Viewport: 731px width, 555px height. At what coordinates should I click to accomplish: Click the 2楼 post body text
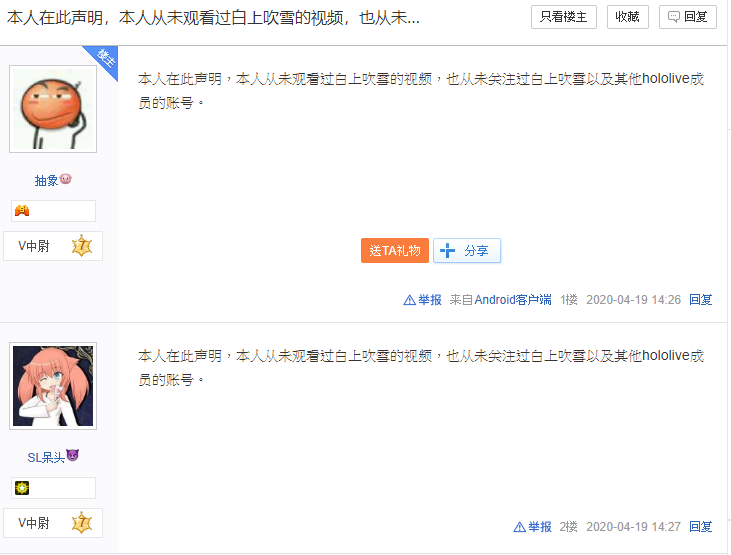click(421, 368)
